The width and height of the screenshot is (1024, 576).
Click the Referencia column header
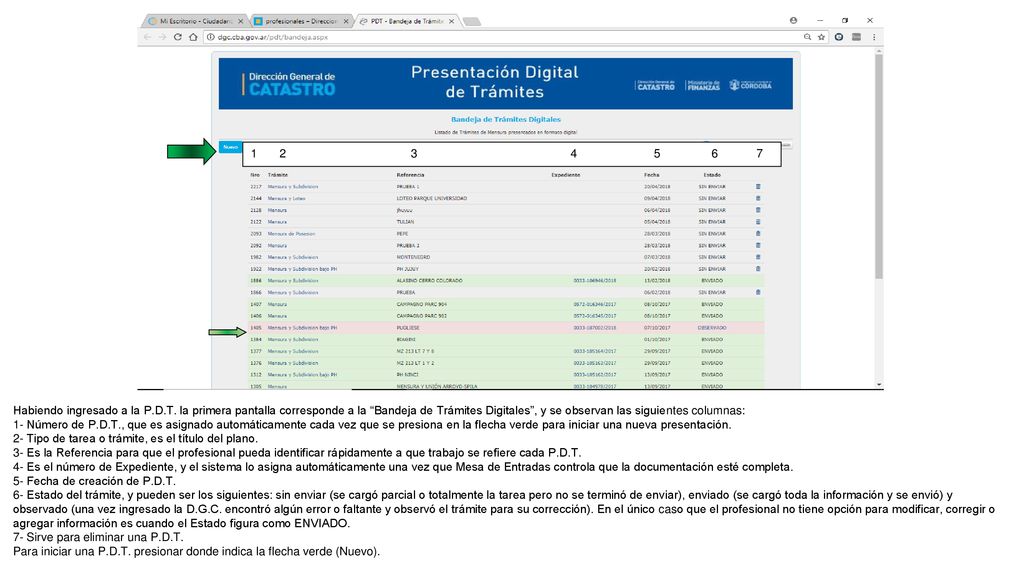pyautogui.click(x=410, y=175)
